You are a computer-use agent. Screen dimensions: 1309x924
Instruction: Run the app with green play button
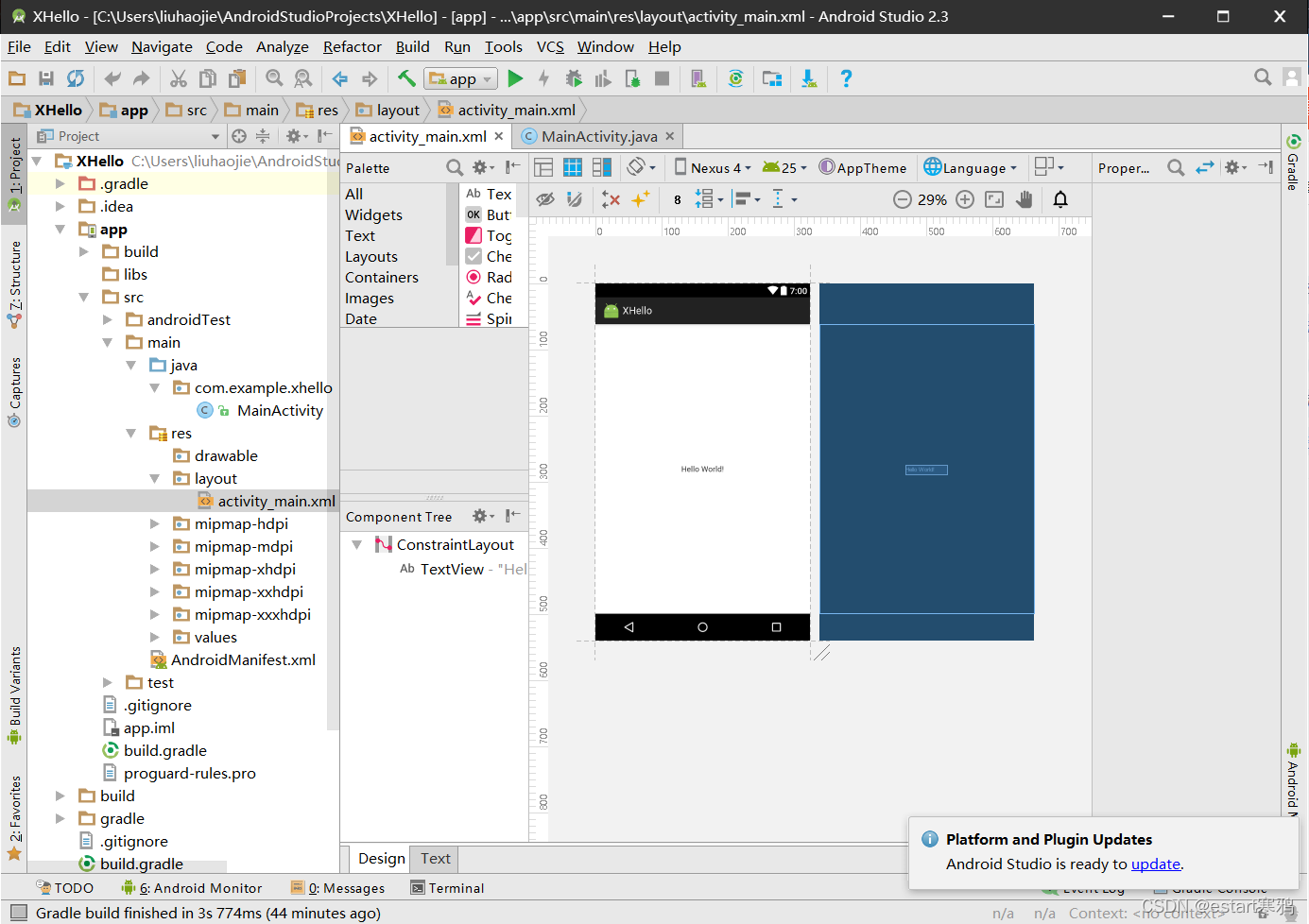click(x=515, y=78)
